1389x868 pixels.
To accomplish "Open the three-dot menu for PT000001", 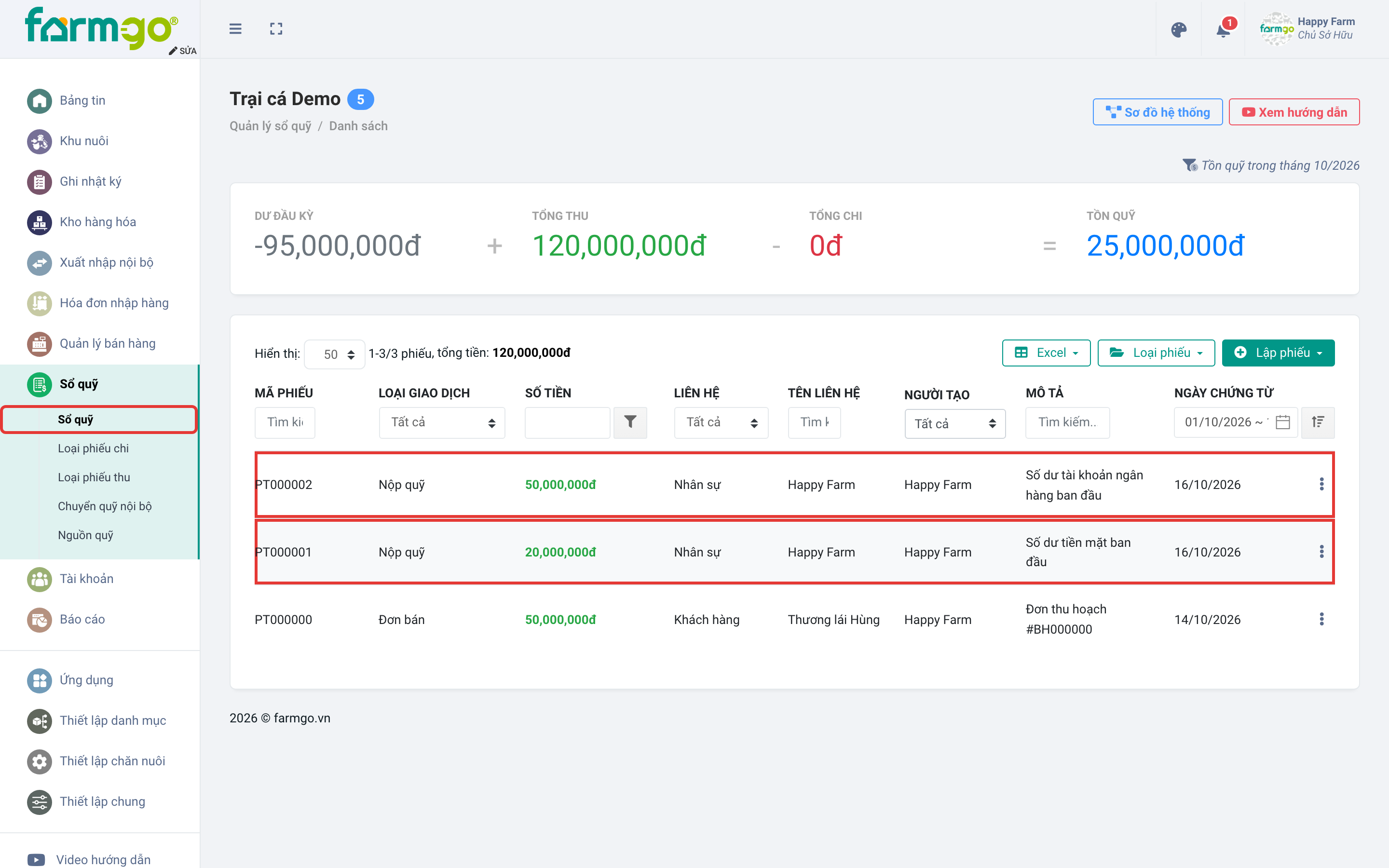I will click(x=1321, y=552).
